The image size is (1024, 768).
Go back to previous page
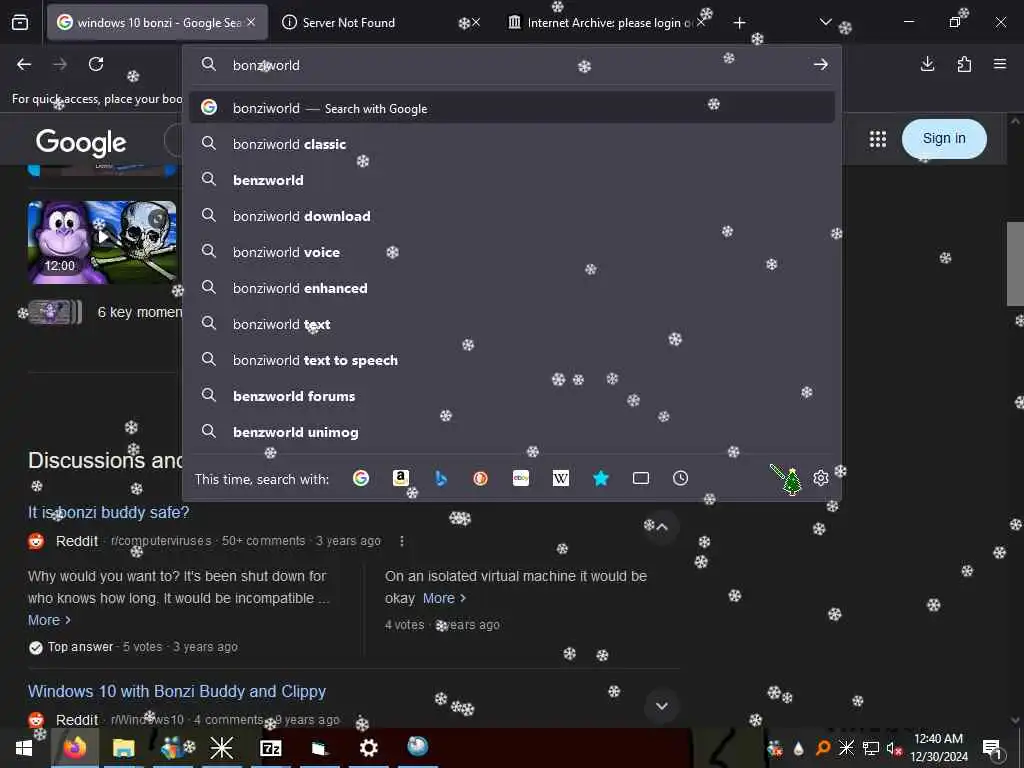(x=24, y=64)
